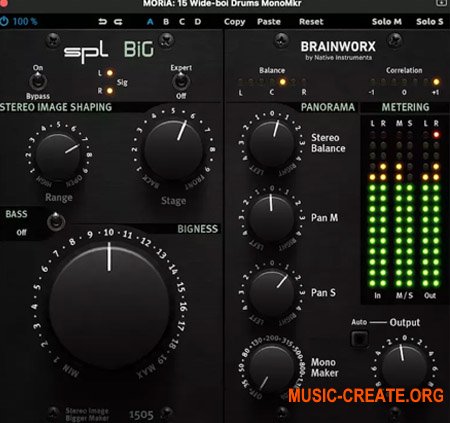
Task: Click the SPL logo
Action: coord(86,52)
